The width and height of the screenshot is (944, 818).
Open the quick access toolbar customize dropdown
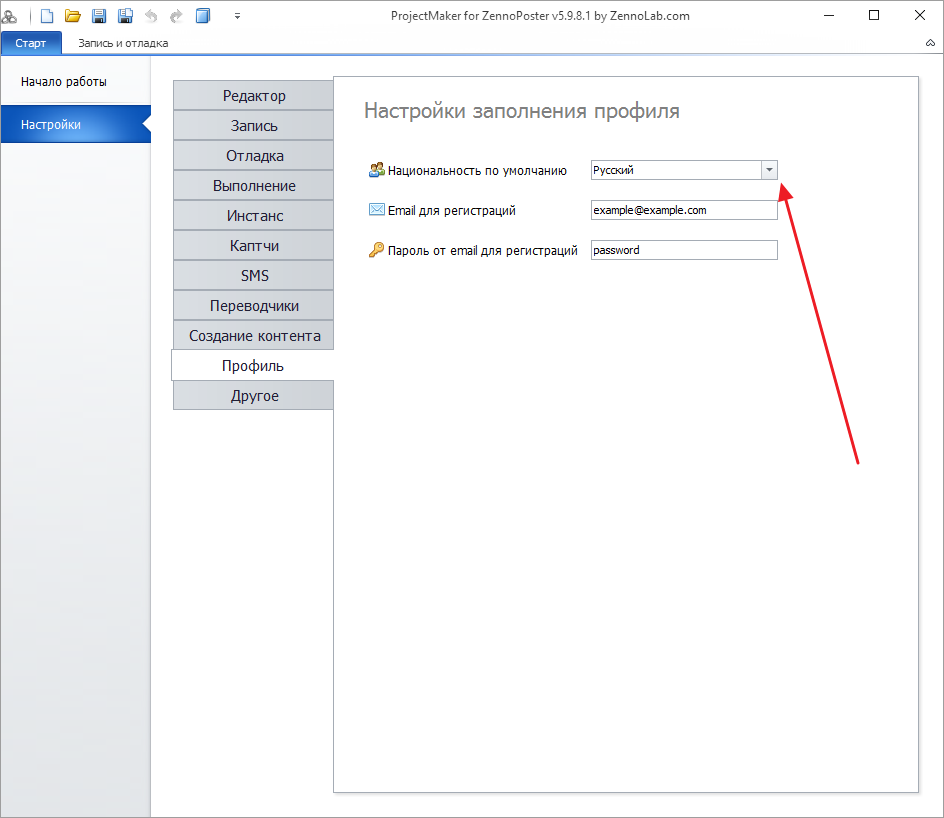tap(238, 16)
